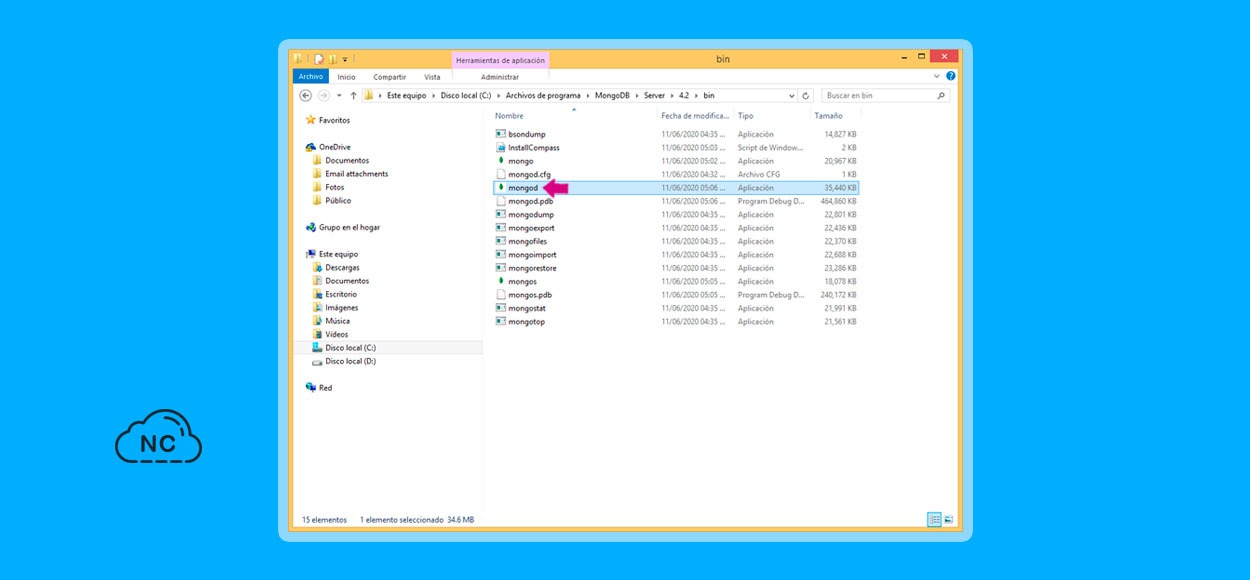Open the Vista ribbon tab
The height and width of the screenshot is (580, 1250).
pos(432,77)
